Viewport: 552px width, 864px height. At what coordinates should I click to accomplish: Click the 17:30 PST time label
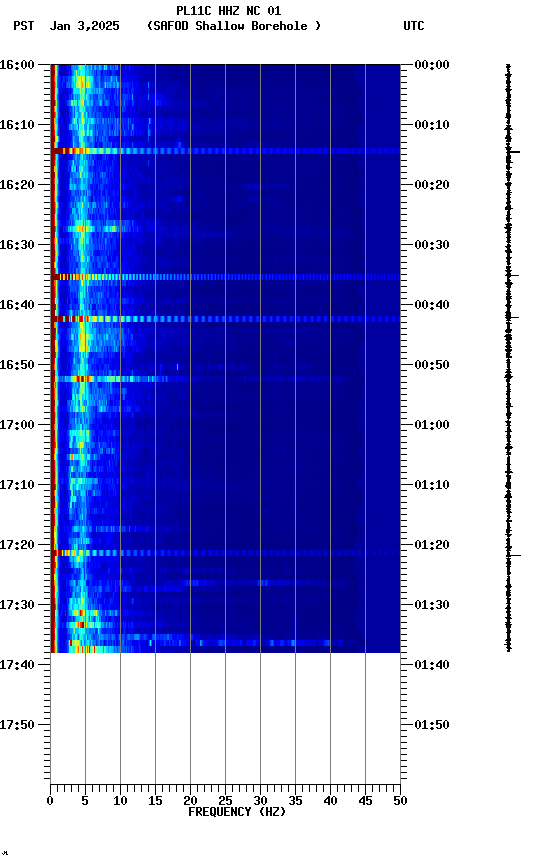click(x=17, y=605)
